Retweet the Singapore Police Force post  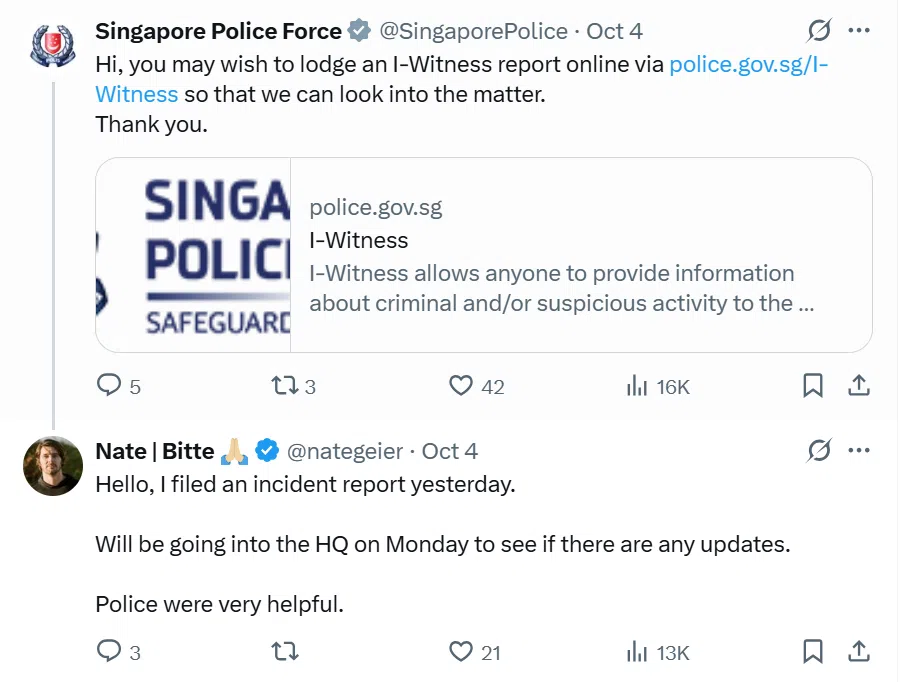[285, 386]
